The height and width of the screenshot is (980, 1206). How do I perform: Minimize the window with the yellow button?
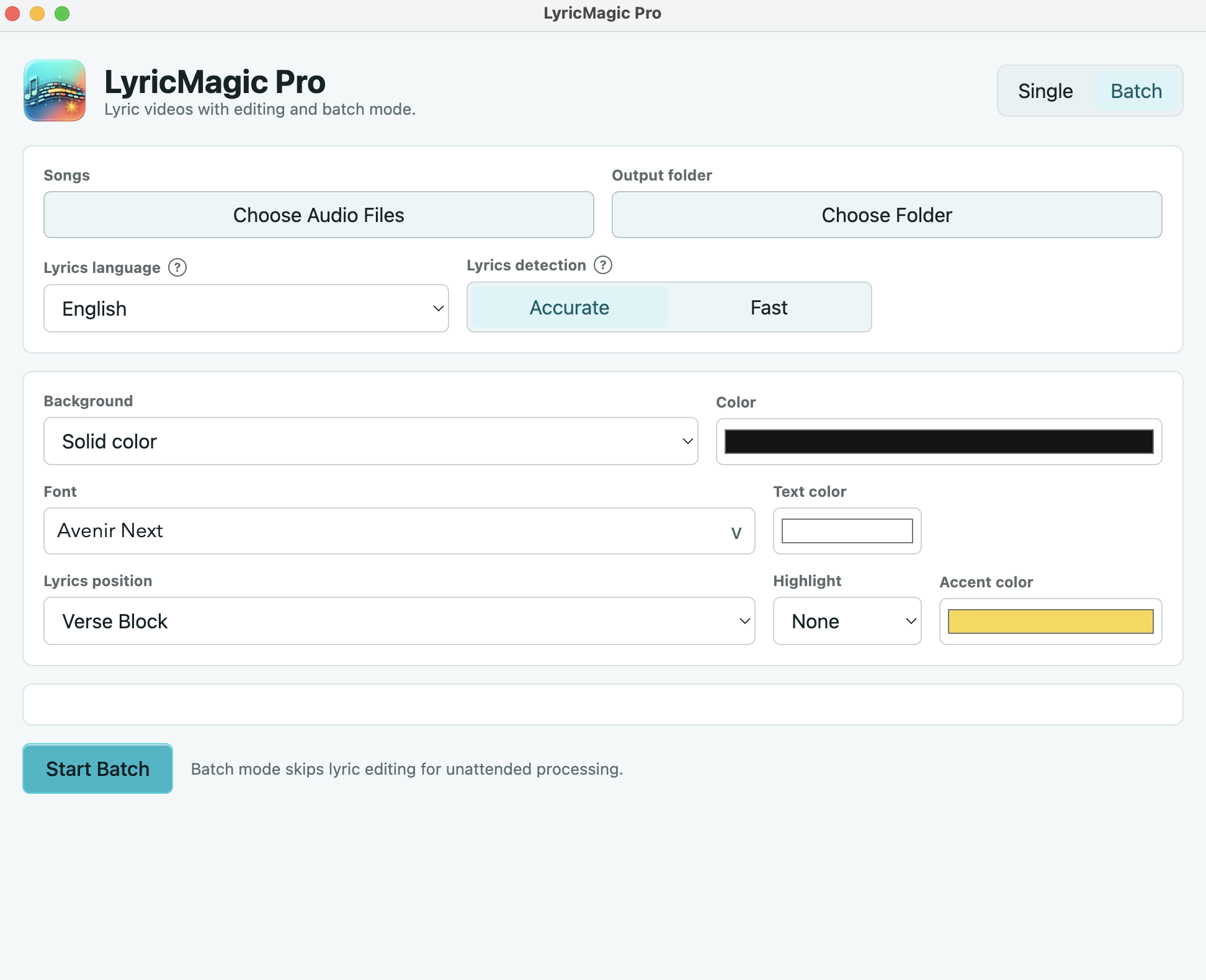pos(37,14)
